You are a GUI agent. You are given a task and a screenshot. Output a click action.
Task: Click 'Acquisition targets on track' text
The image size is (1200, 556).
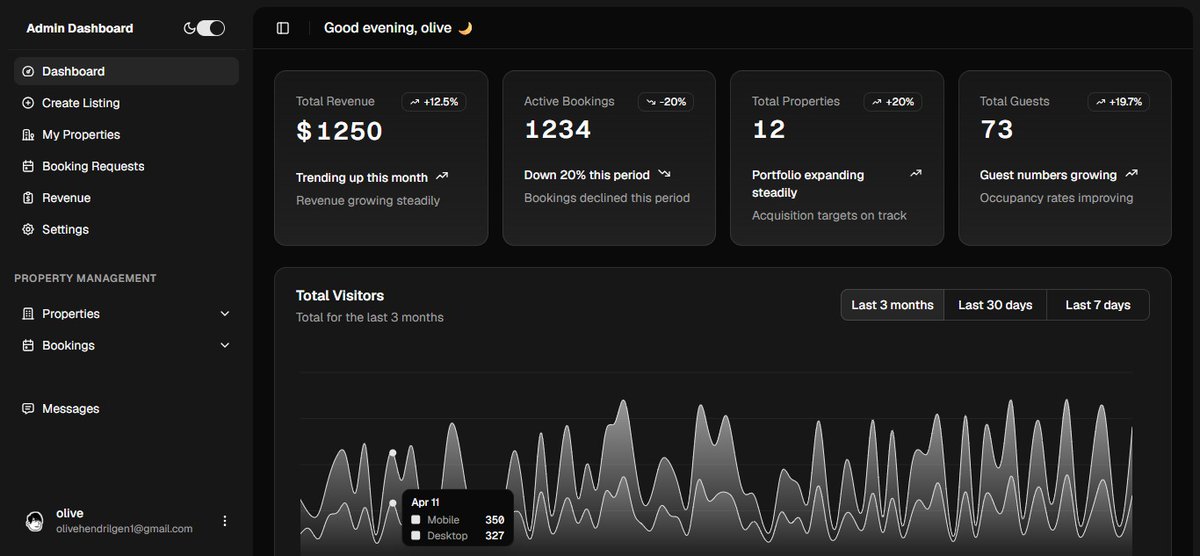click(829, 215)
